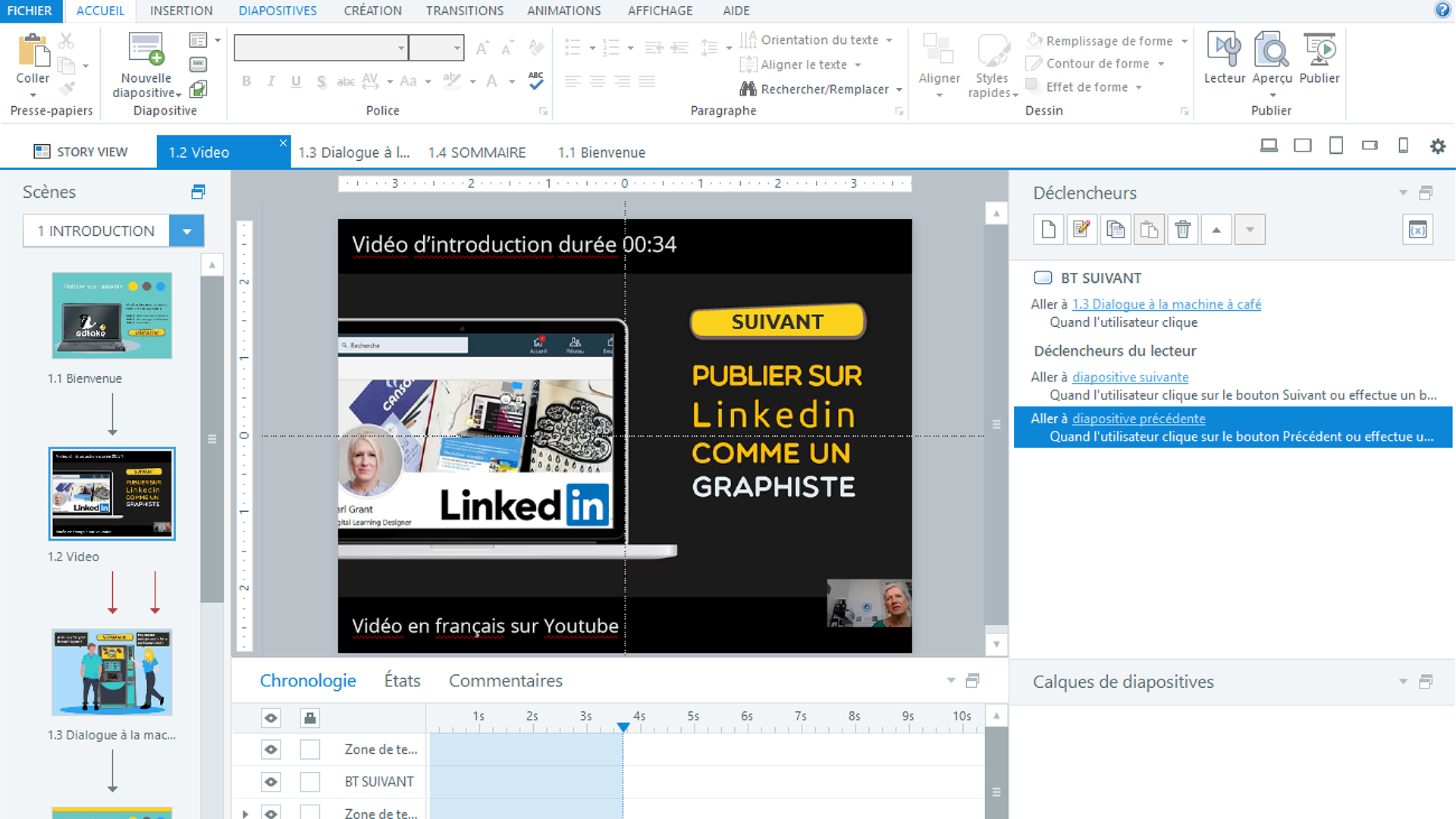Screen dimensions: 1456x819
Task: Lock the first Zone de te... row
Action: point(309,749)
